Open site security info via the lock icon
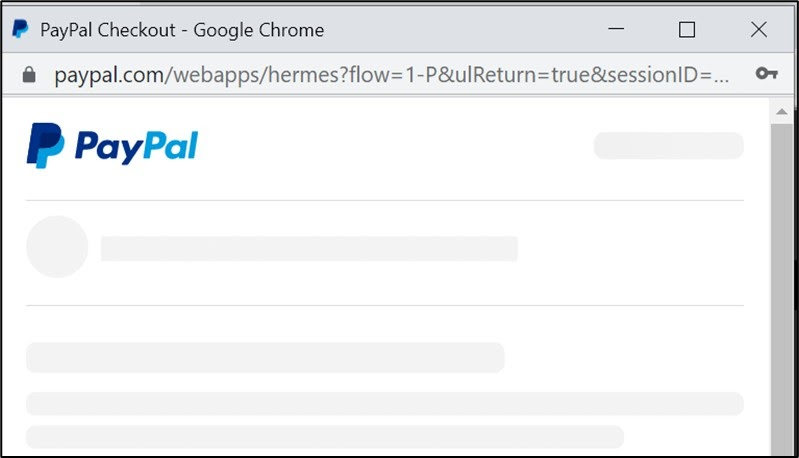This screenshot has height=458, width=799. point(29,74)
